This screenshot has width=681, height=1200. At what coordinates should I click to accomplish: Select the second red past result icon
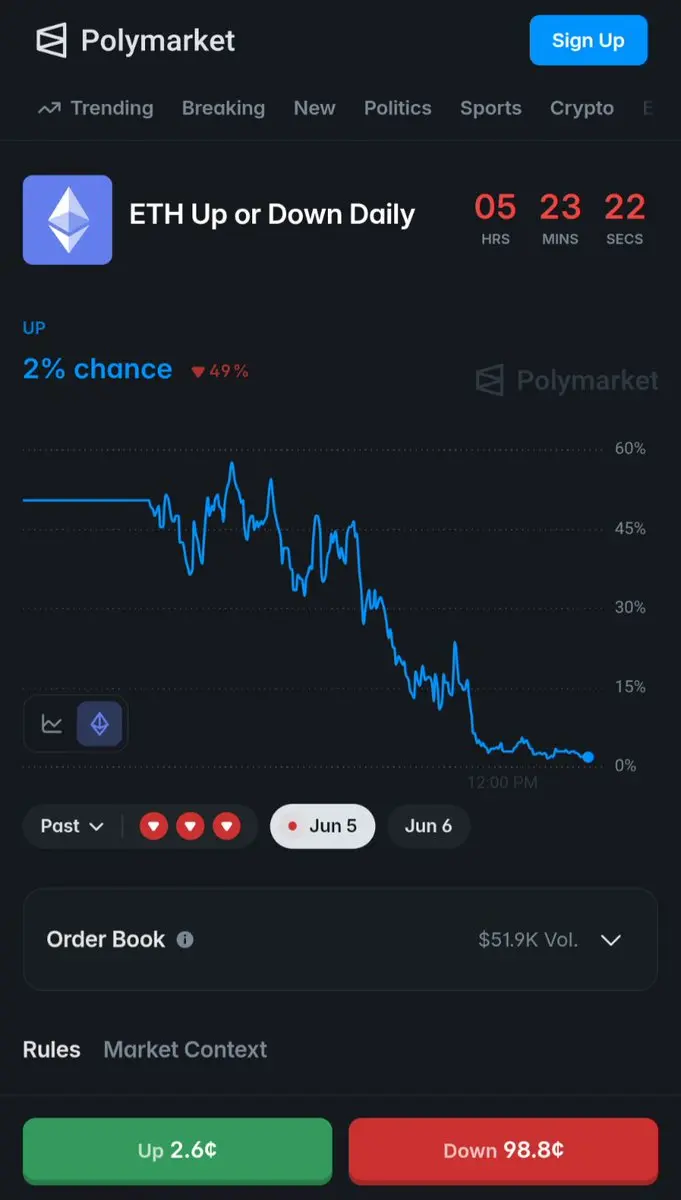click(x=190, y=826)
